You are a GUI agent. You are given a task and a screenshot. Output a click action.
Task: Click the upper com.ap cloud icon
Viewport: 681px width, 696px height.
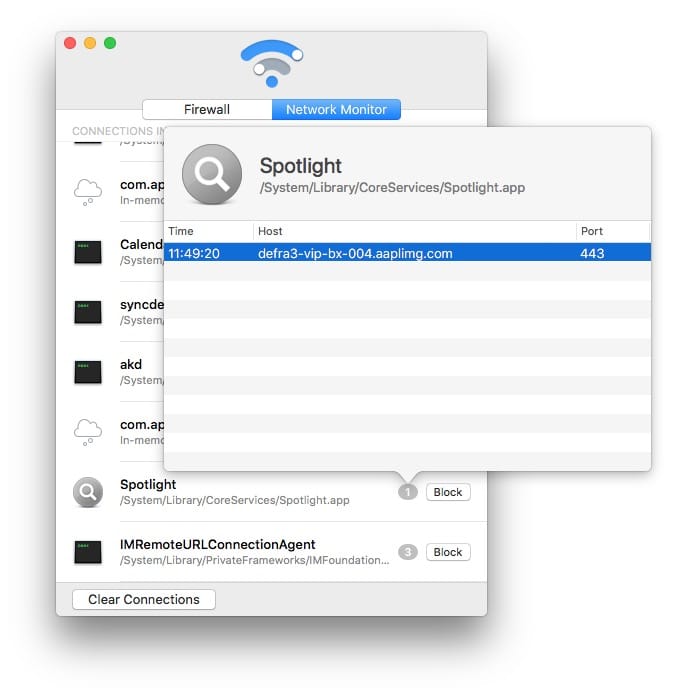coord(88,192)
